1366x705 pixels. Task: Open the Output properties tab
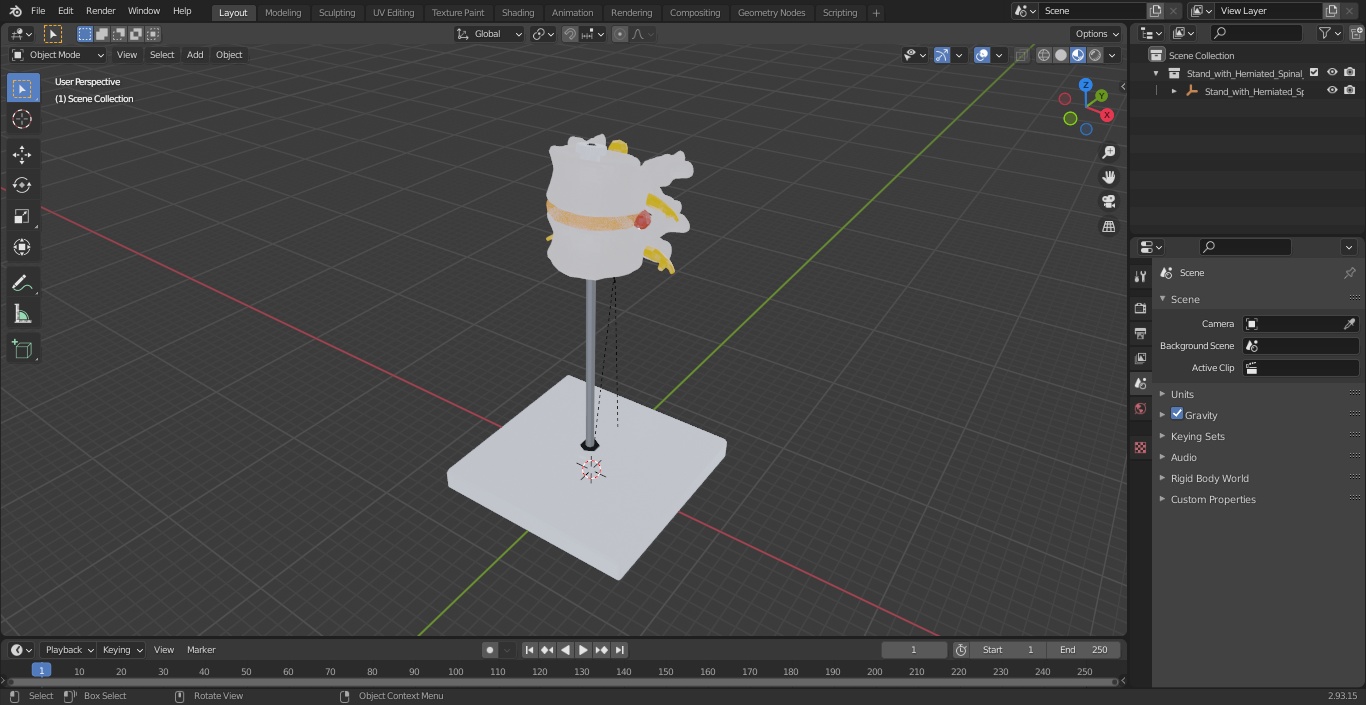[x=1140, y=333]
